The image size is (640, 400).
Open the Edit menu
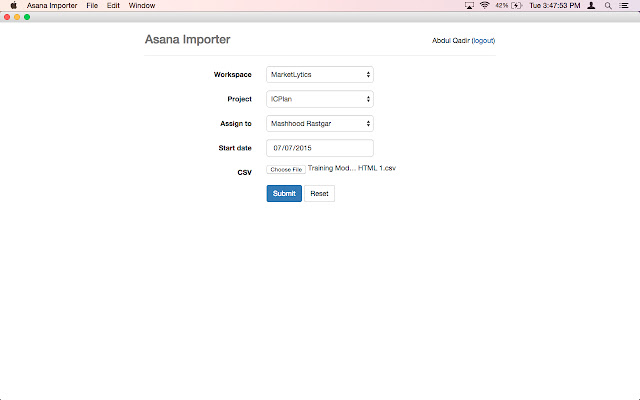point(113,5)
